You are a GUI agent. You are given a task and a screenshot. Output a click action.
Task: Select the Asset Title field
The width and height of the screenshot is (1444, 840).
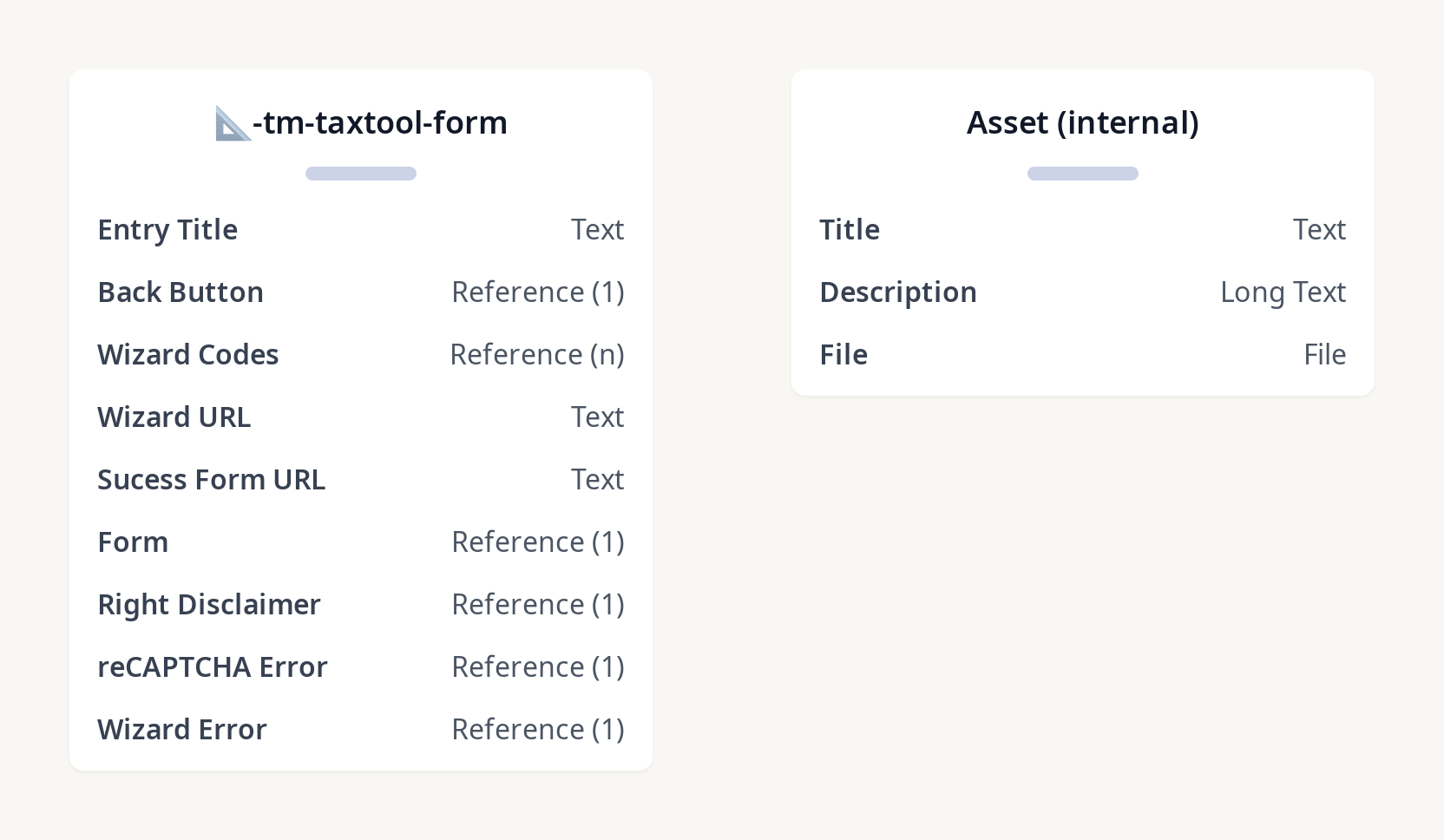coord(850,230)
